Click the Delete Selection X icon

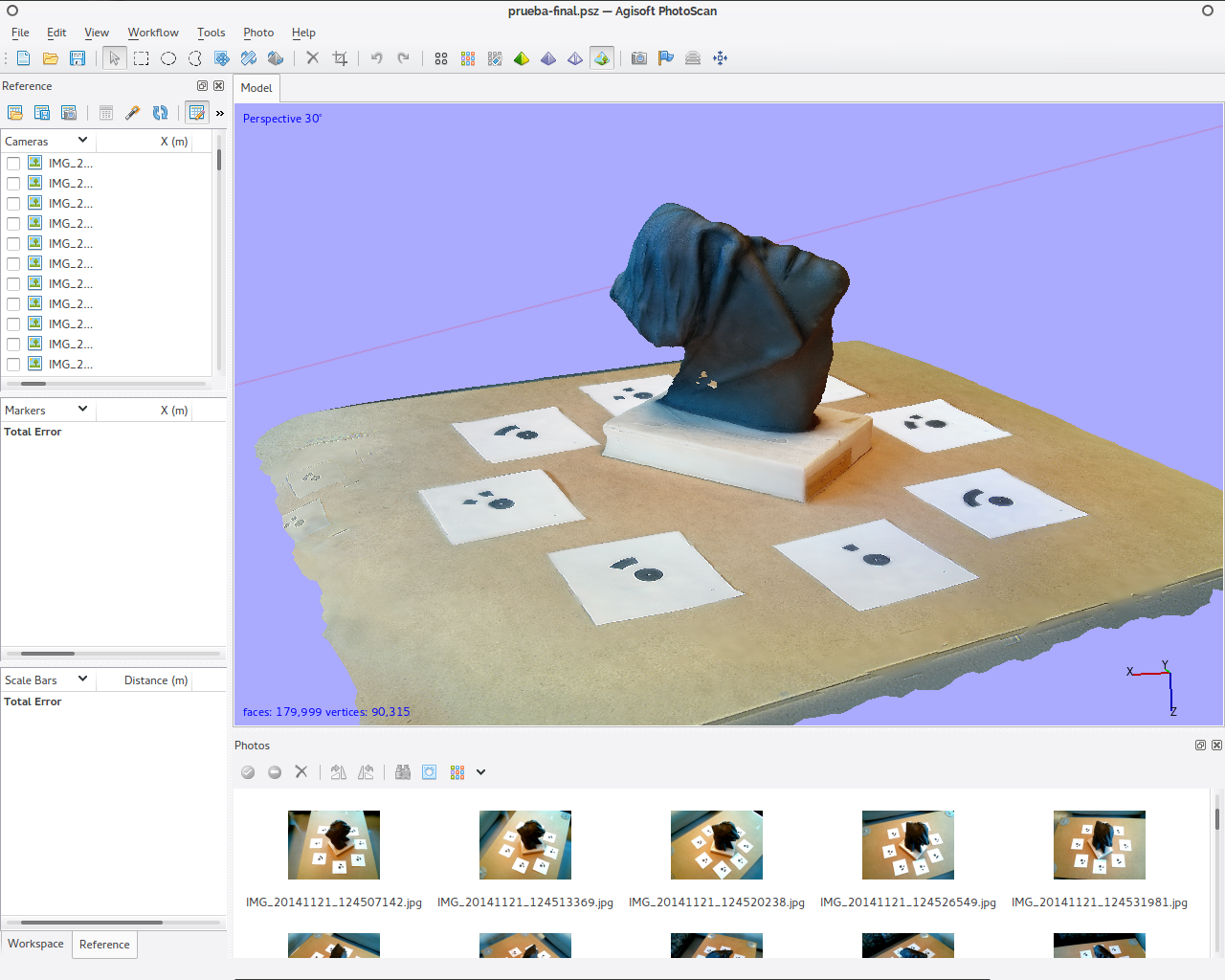[313, 58]
